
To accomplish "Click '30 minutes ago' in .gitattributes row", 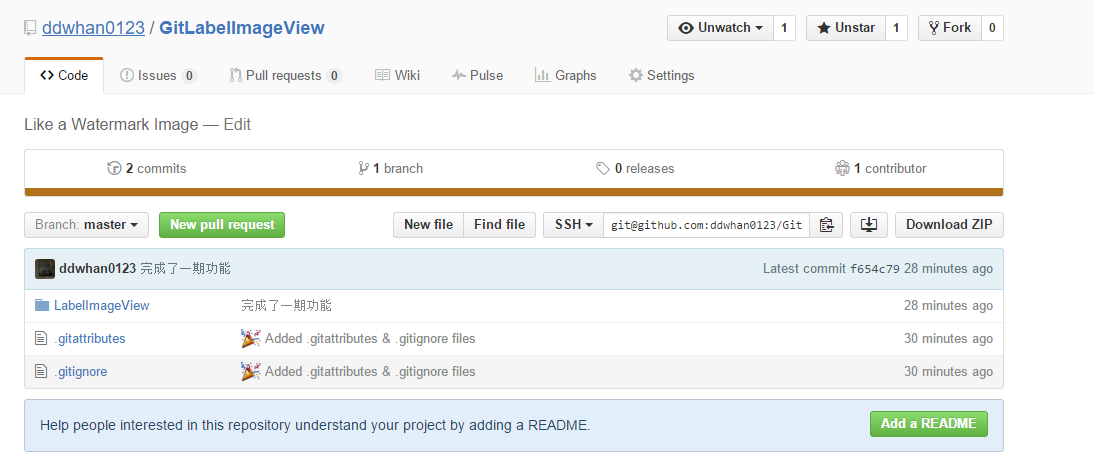I will (x=948, y=339).
